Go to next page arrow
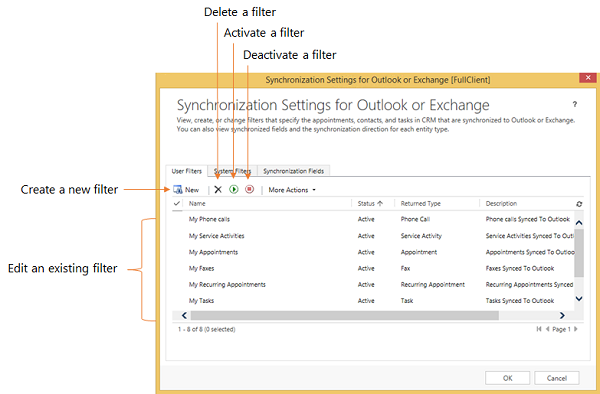This screenshot has height=394, width=600. click(x=576, y=329)
